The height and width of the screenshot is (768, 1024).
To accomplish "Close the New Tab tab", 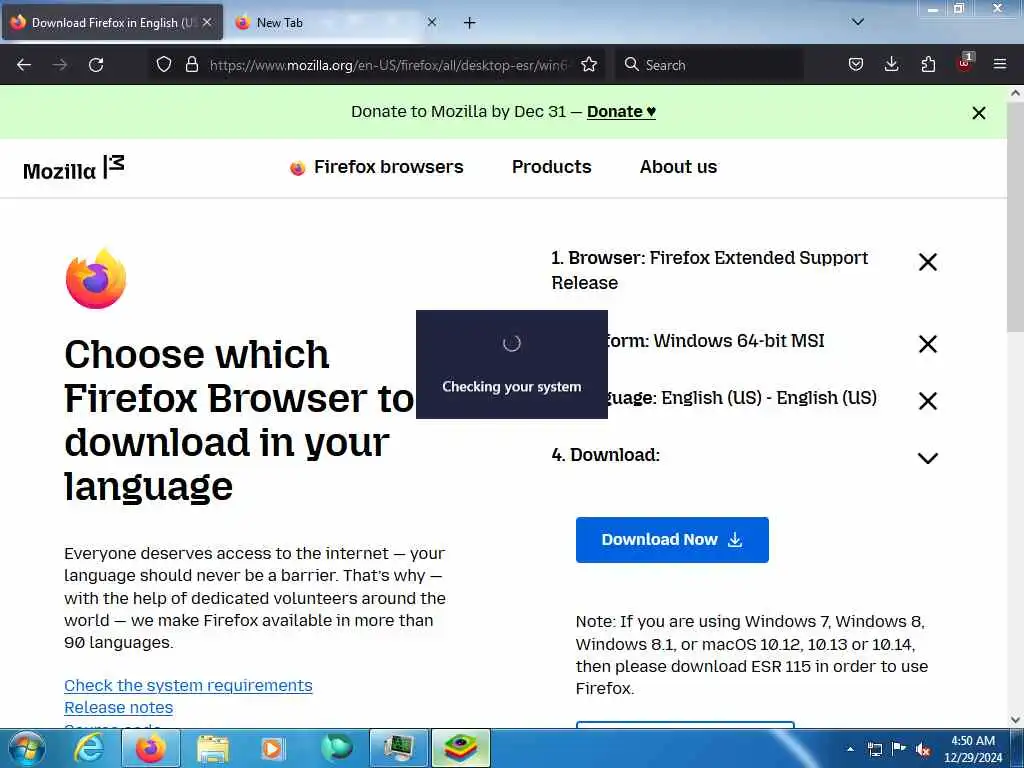I will (432, 22).
